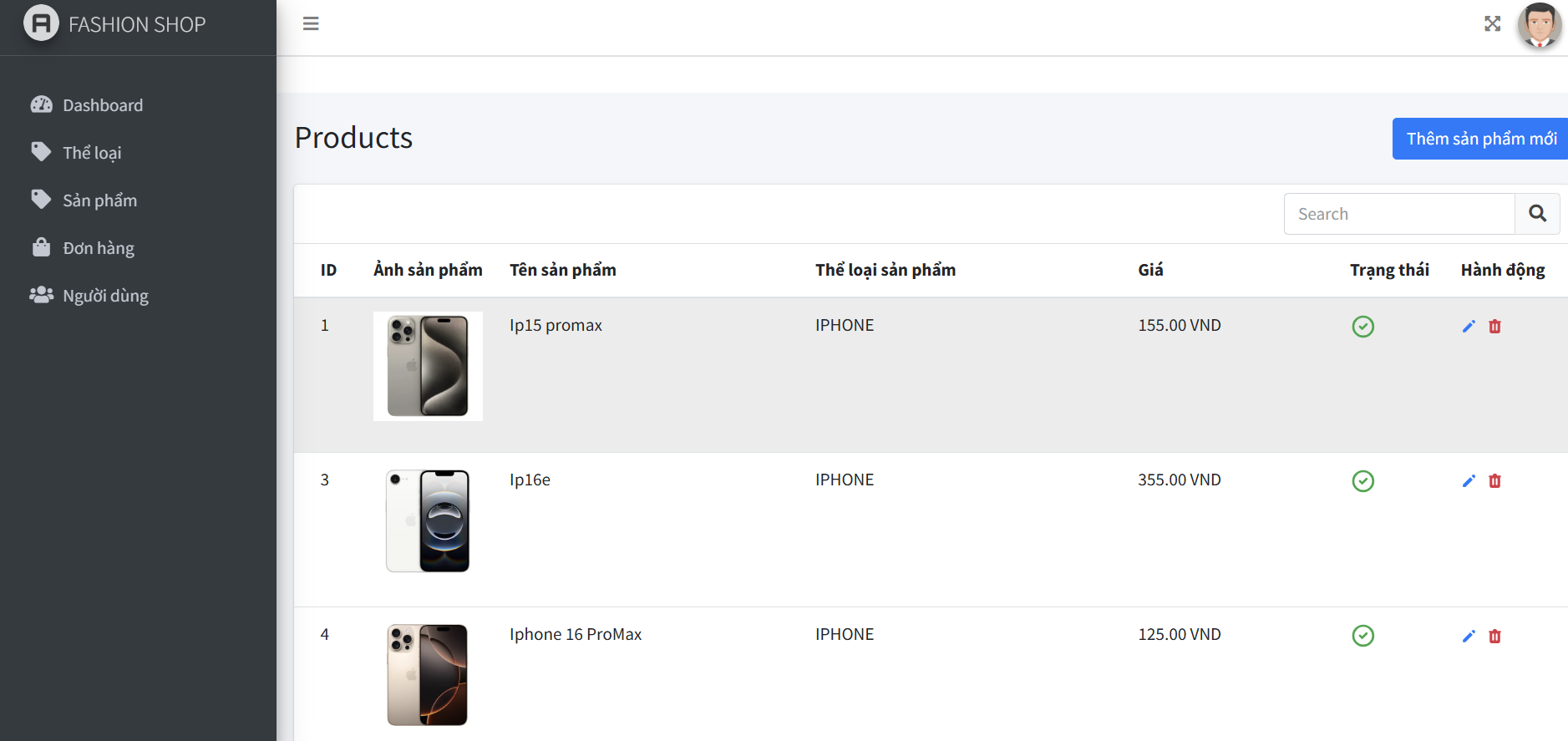1568x741 pixels.
Task: Delete the Iphone 16 ProMax product
Action: [1494, 637]
